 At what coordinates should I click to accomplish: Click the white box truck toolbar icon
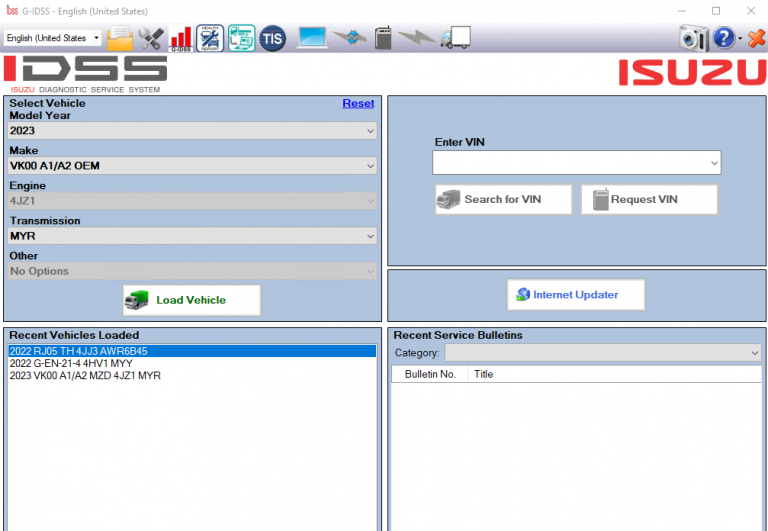(456, 38)
